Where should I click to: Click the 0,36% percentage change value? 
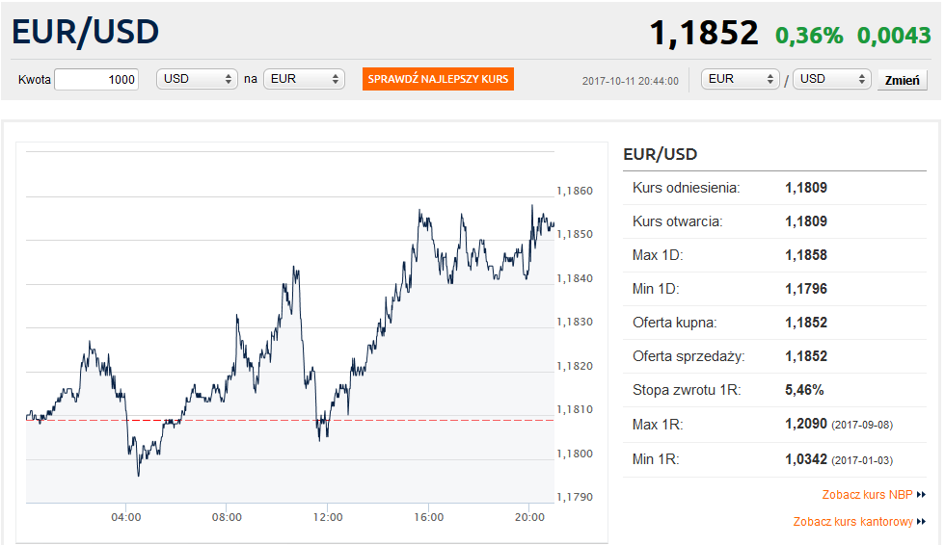pyautogui.click(x=809, y=35)
